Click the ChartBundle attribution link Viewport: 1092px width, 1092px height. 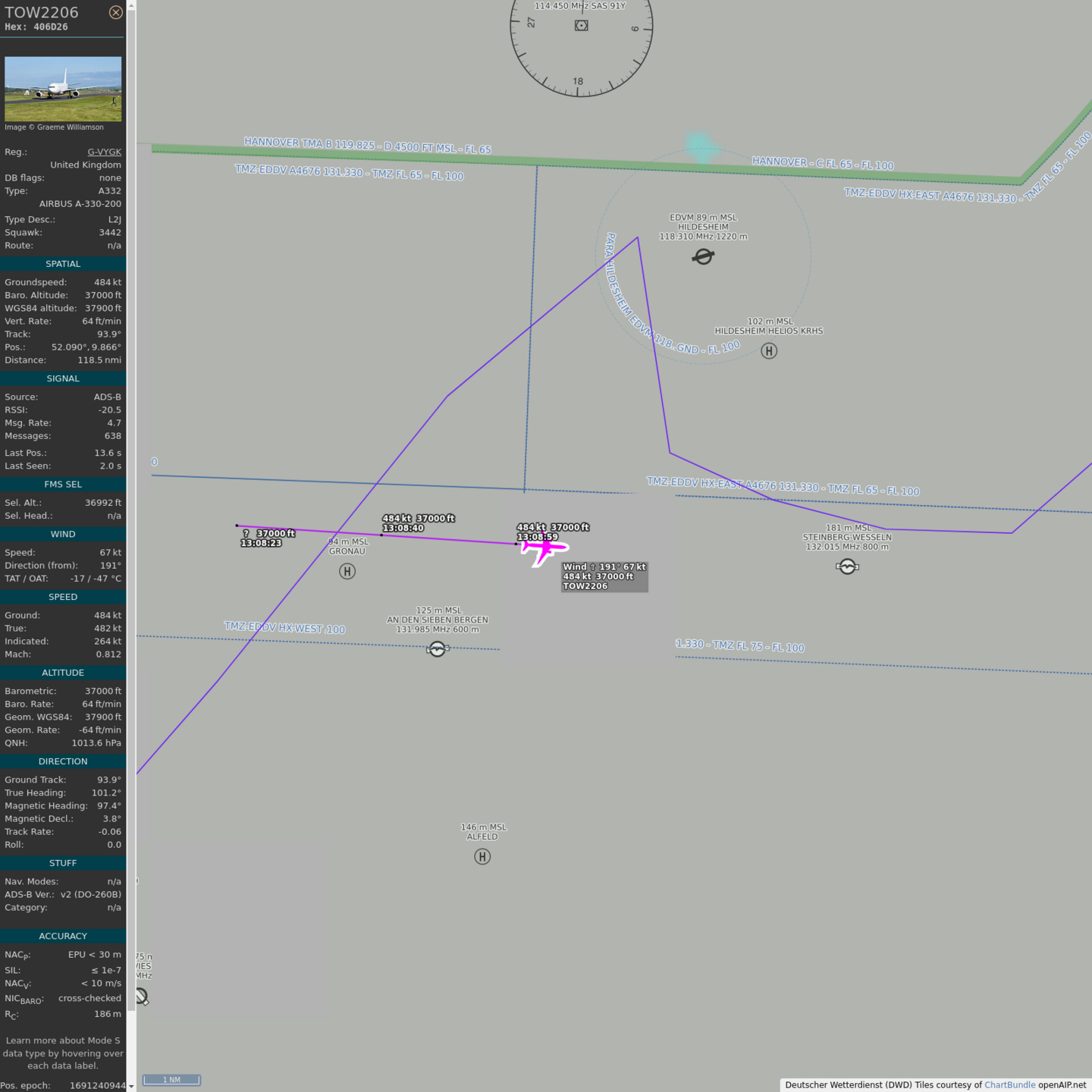point(1009,1085)
